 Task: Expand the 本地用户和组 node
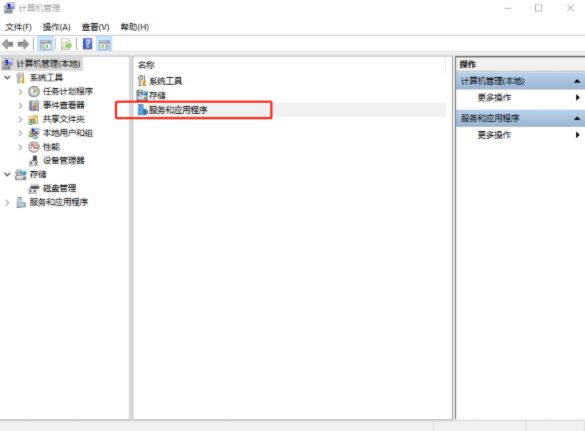(21, 133)
